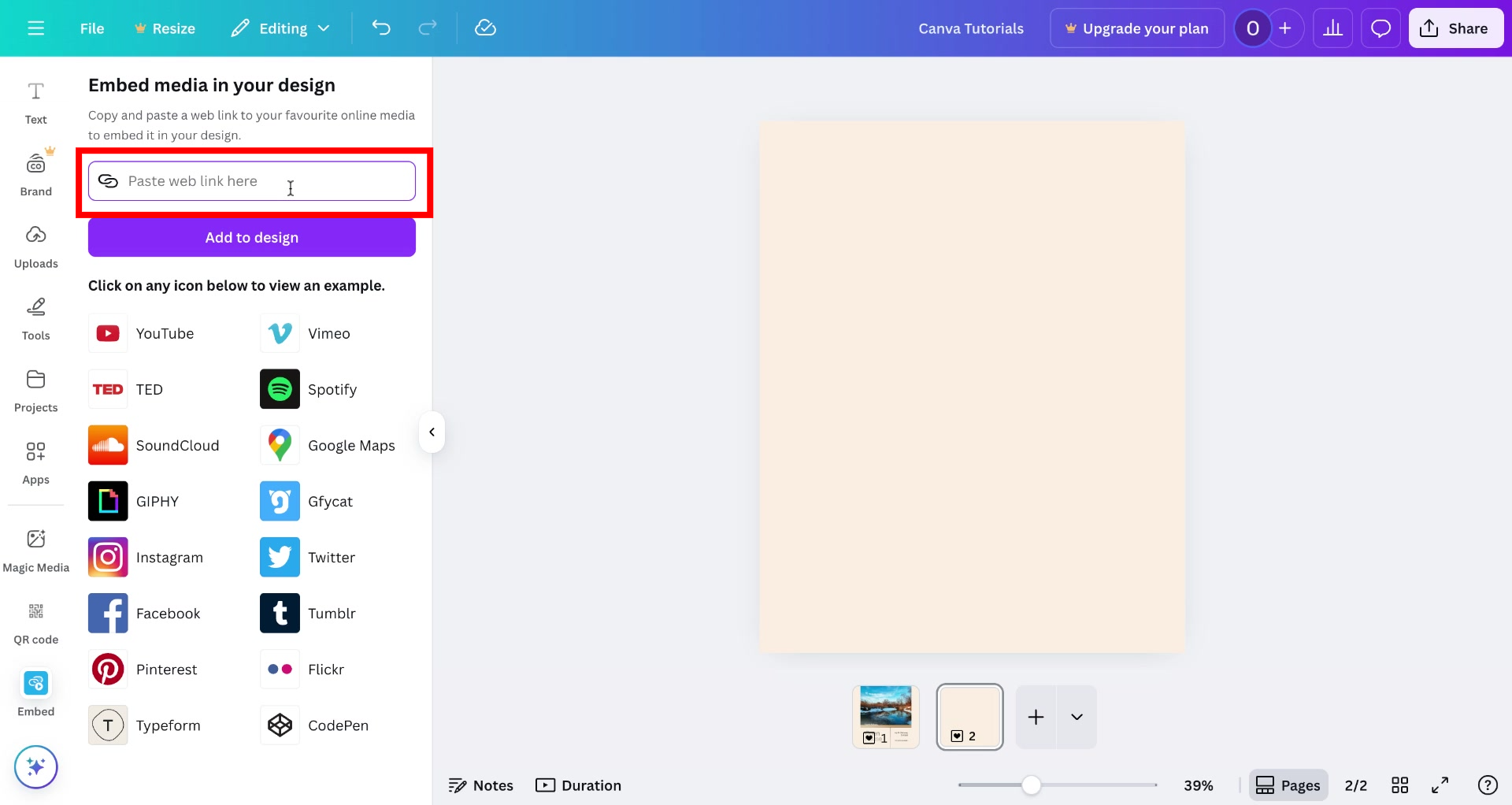Select the Apps panel icon
This screenshot has height=805, width=1512.
[x=35, y=462]
